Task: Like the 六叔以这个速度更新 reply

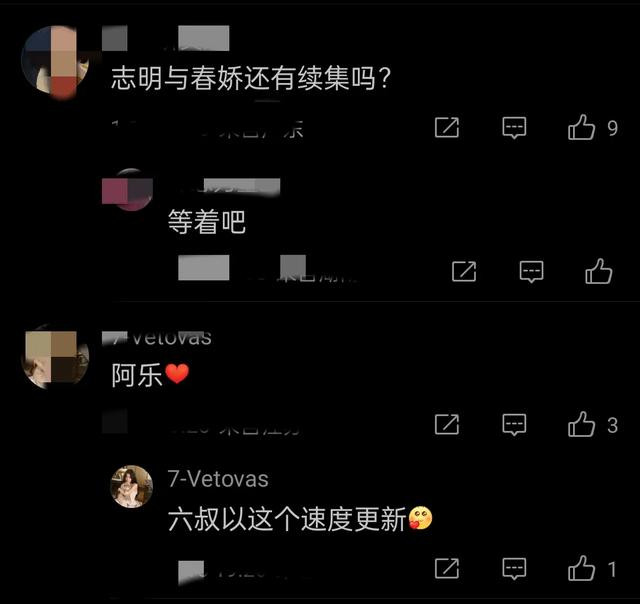Action: [x=581, y=568]
